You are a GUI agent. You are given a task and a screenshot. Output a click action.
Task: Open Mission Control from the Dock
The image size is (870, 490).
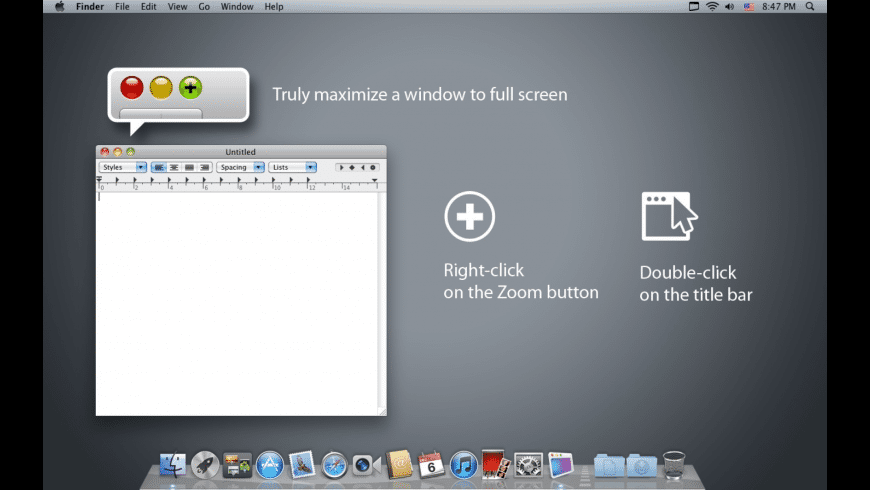(237, 465)
